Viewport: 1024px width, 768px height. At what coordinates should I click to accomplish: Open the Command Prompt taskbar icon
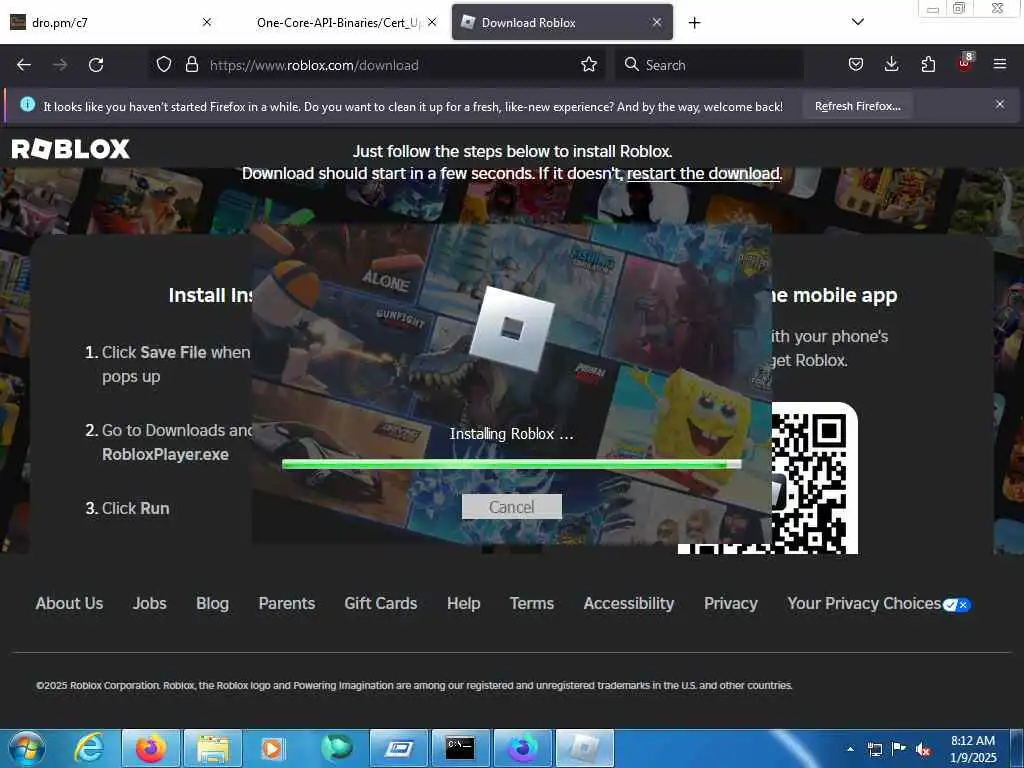pos(460,748)
